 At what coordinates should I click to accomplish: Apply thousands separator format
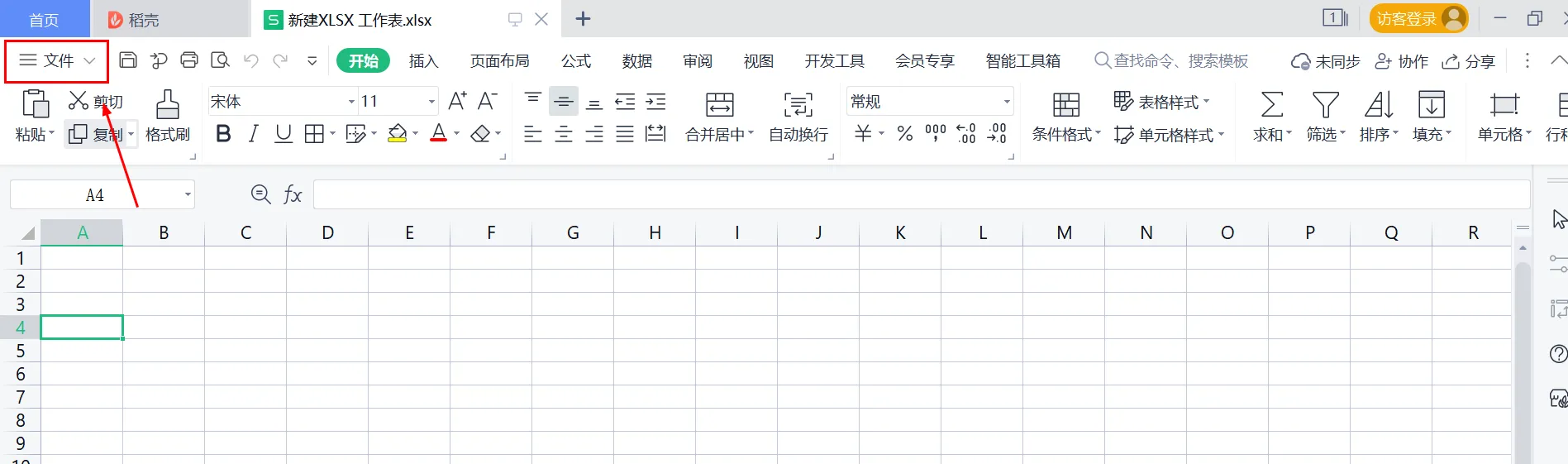click(x=936, y=134)
